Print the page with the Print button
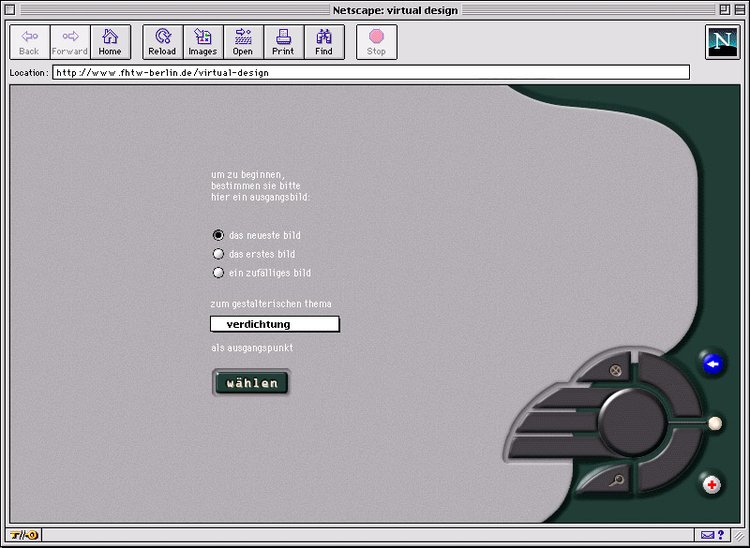 pos(283,42)
